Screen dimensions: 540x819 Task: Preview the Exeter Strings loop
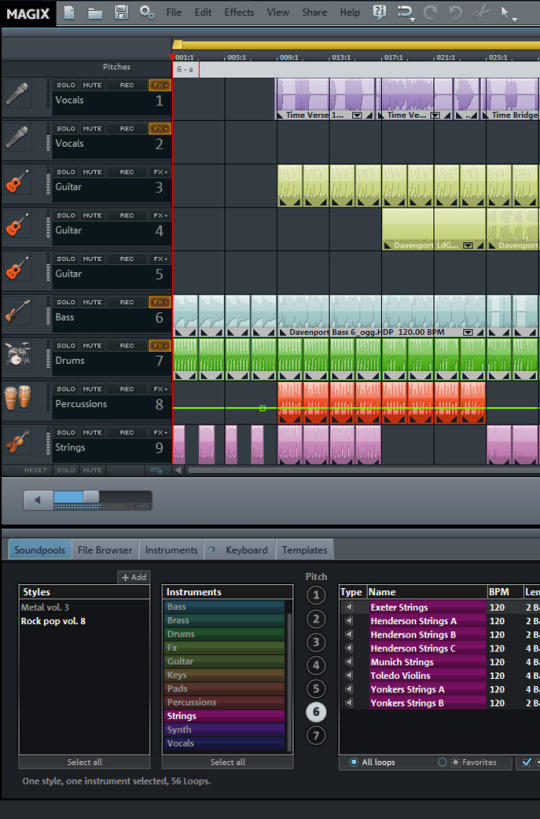(x=349, y=607)
